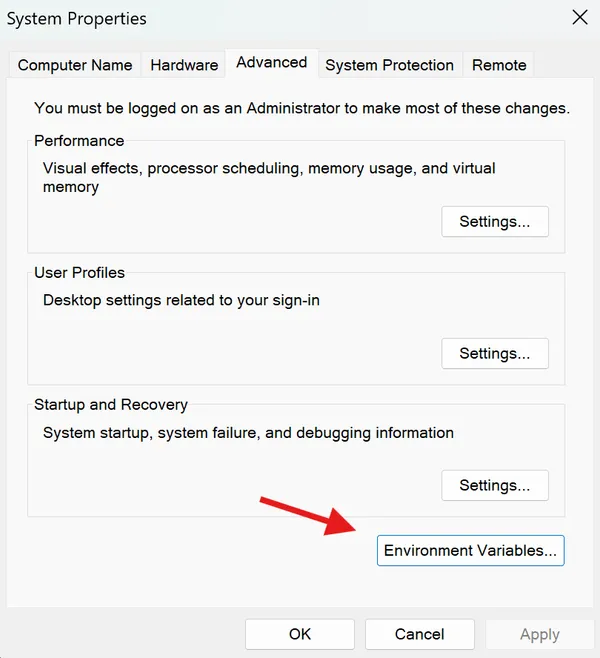Switch to the Remote tab

[498, 65]
